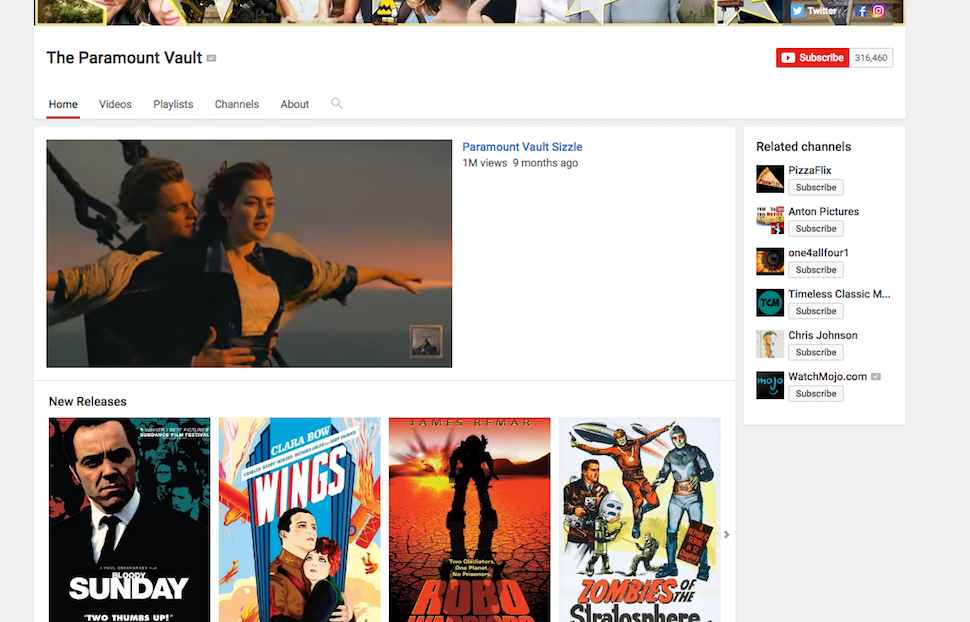
Task: Open the Twitter link in banner
Action: (x=814, y=11)
